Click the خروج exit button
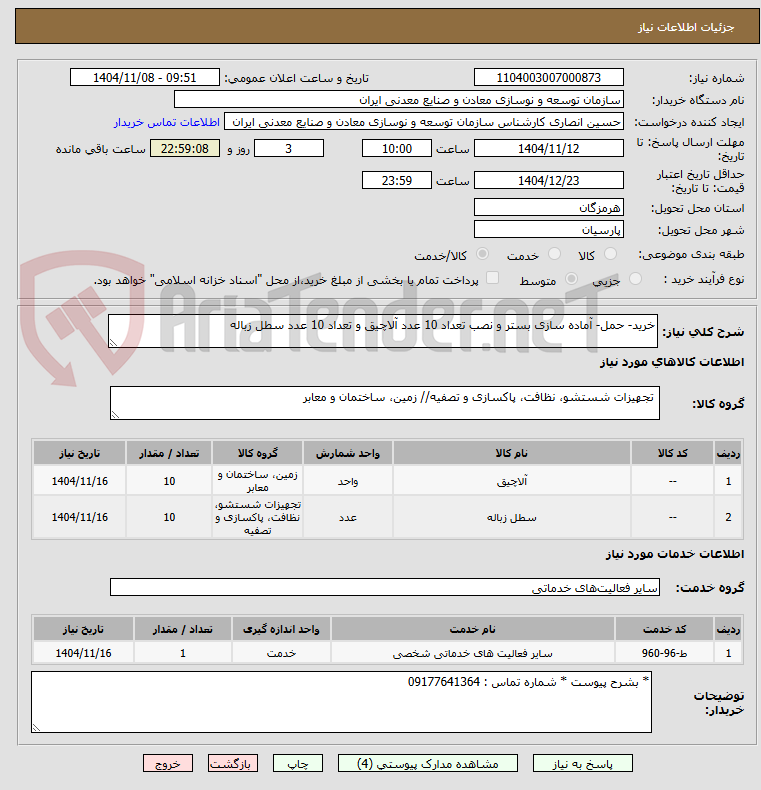Image resolution: width=761 pixels, height=790 pixels. 168,764
